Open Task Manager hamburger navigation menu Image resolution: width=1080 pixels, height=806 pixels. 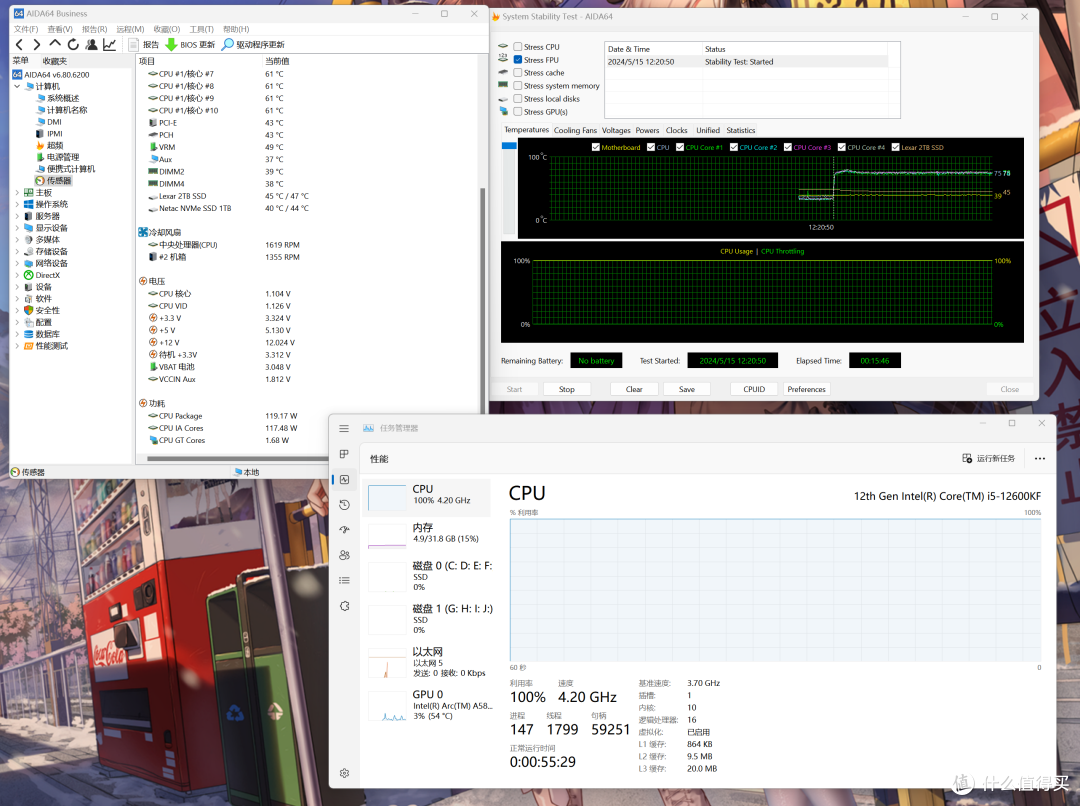point(344,428)
